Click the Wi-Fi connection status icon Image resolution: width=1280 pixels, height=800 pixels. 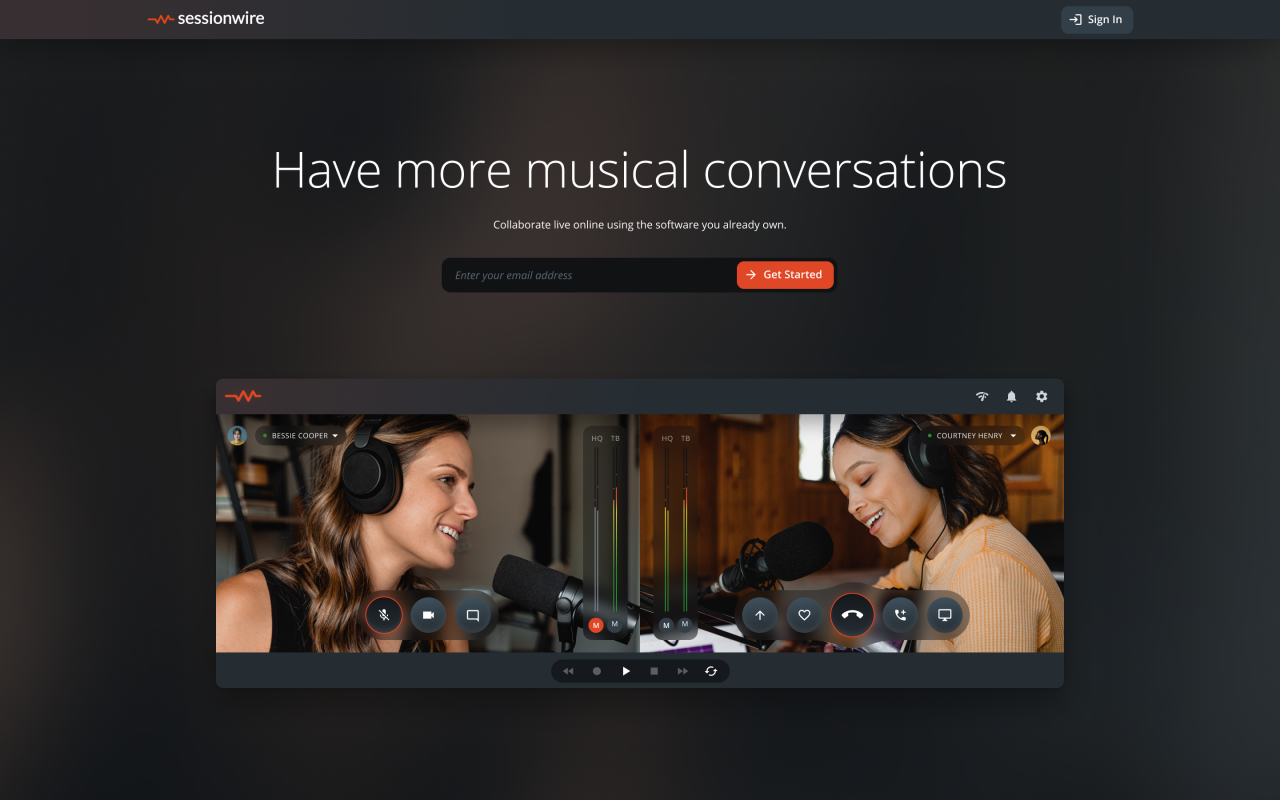pyautogui.click(x=982, y=397)
